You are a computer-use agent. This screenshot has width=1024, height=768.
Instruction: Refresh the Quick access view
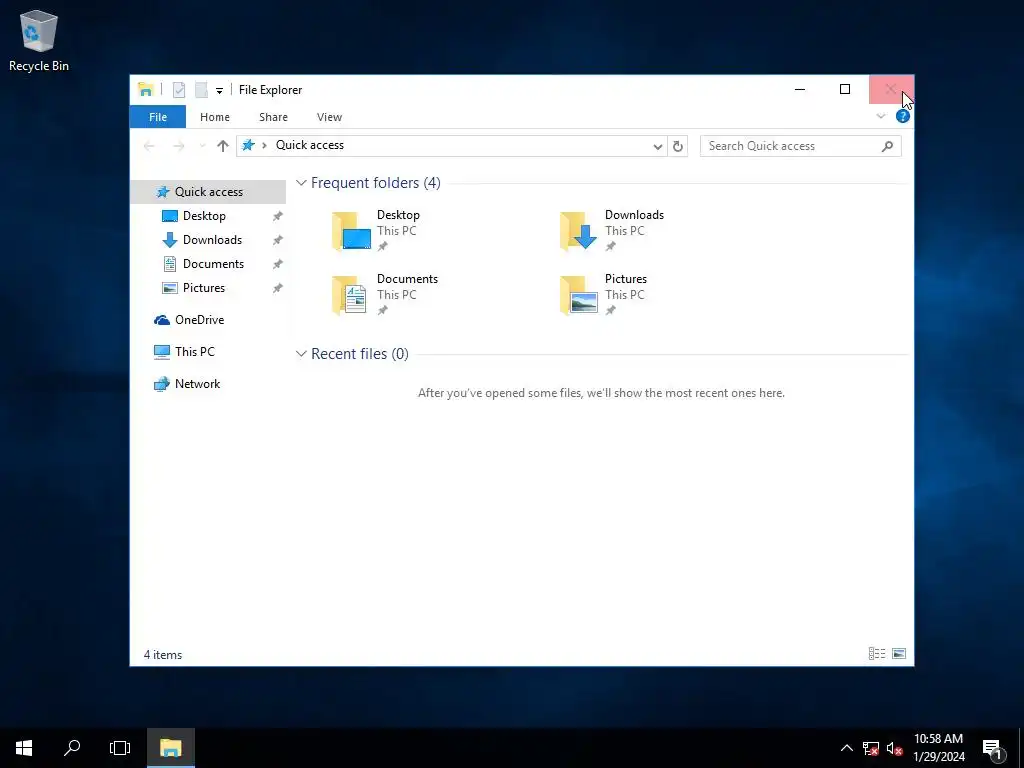point(678,146)
